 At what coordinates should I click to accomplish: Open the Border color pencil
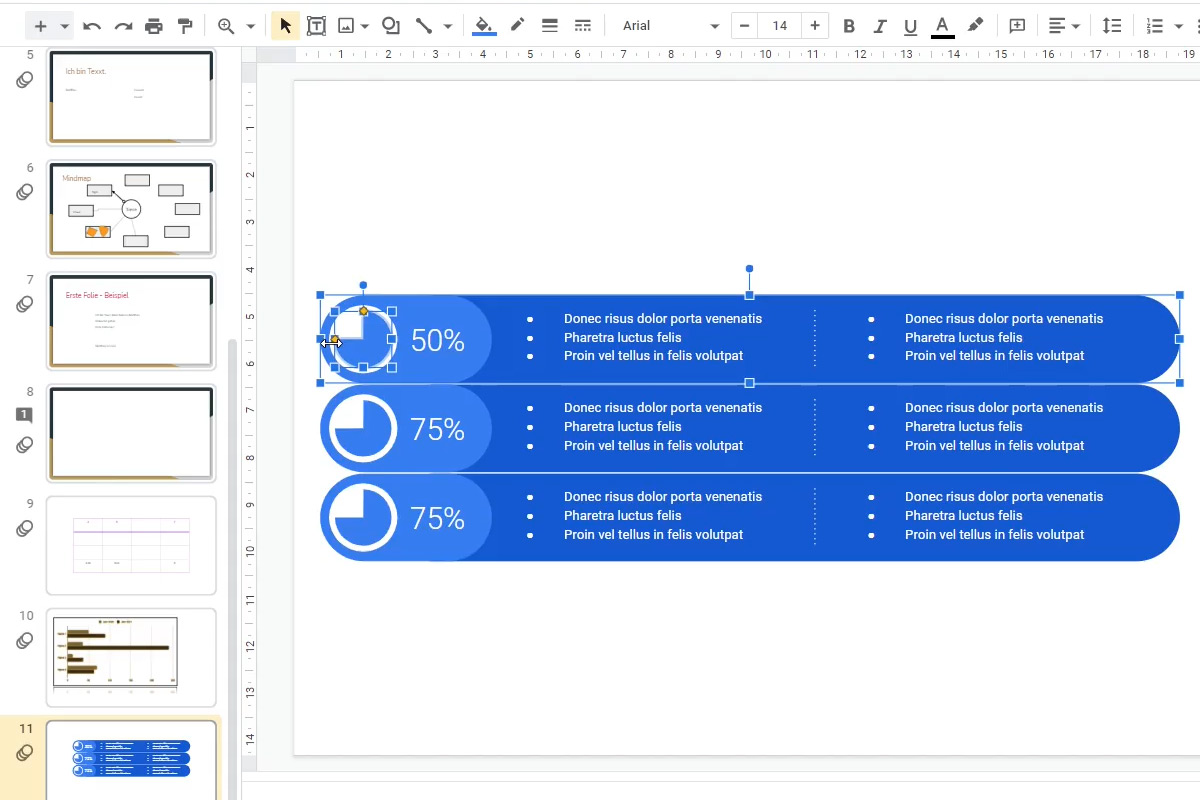point(517,26)
